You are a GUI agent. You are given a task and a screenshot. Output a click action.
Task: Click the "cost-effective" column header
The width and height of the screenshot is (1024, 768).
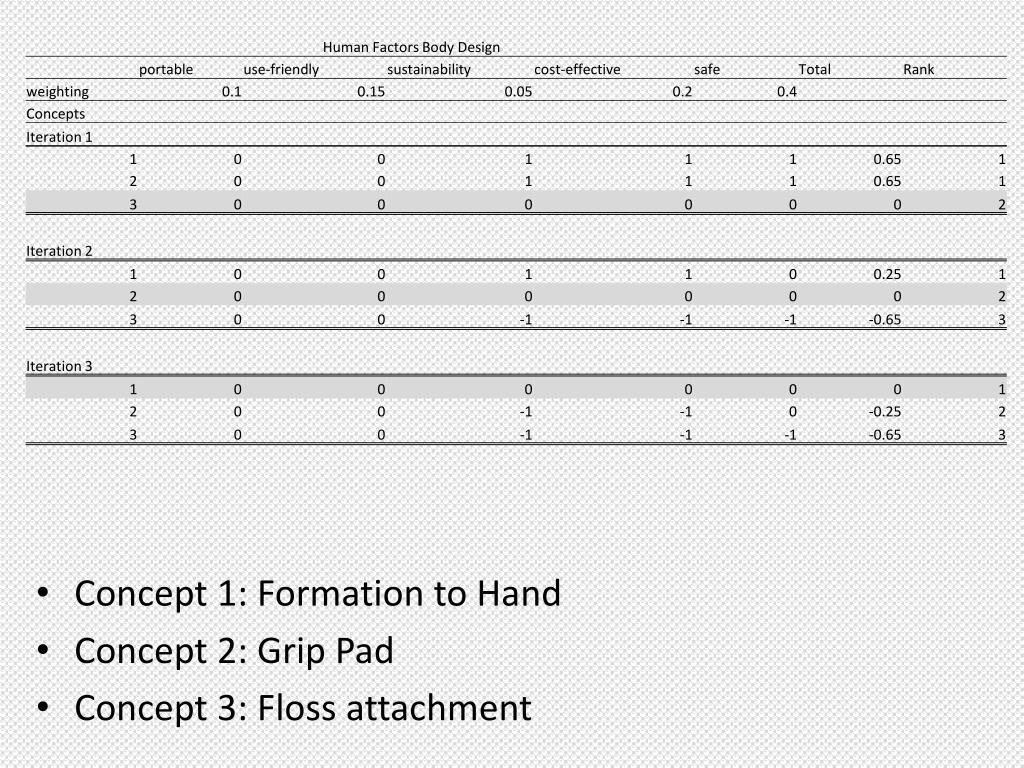[x=577, y=69]
